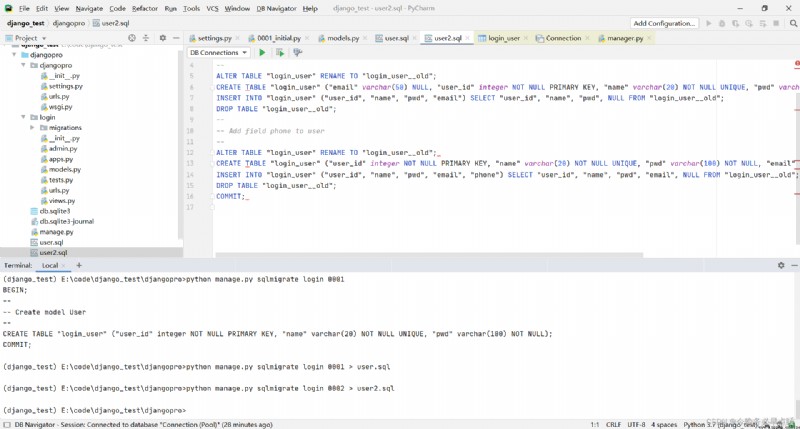800x429 pixels.
Task: Select manage.py in project tree
Action: tap(56, 232)
